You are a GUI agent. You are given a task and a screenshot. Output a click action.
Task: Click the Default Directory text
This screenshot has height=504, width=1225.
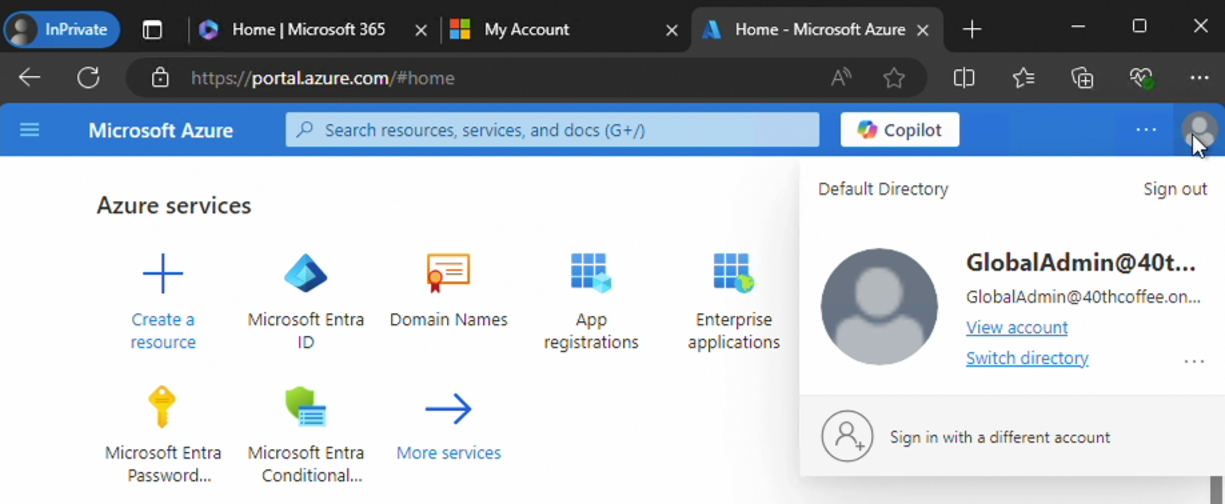[x=883, y=189]
